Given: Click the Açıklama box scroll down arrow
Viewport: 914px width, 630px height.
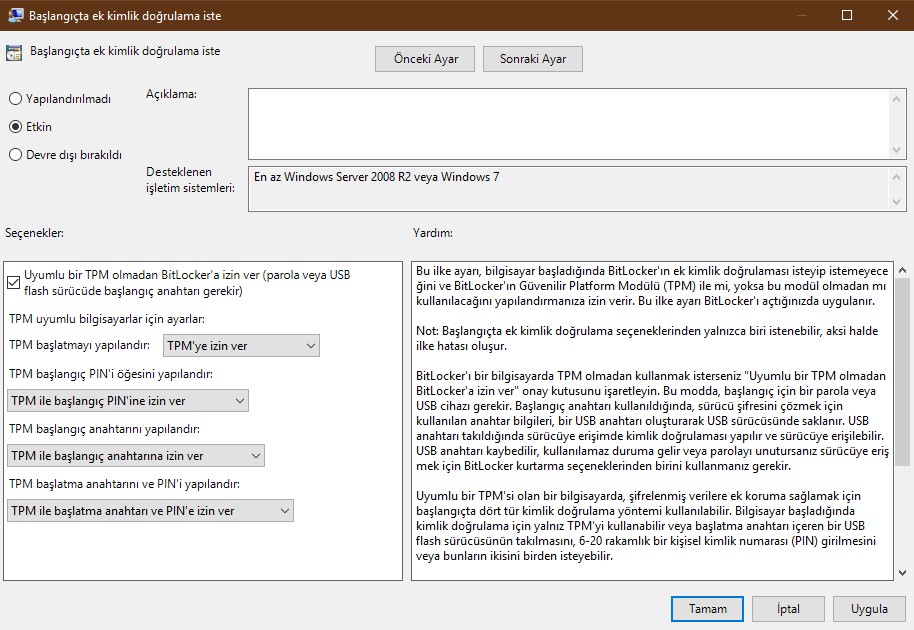Looking at the screenshot, I should point(896,149).
